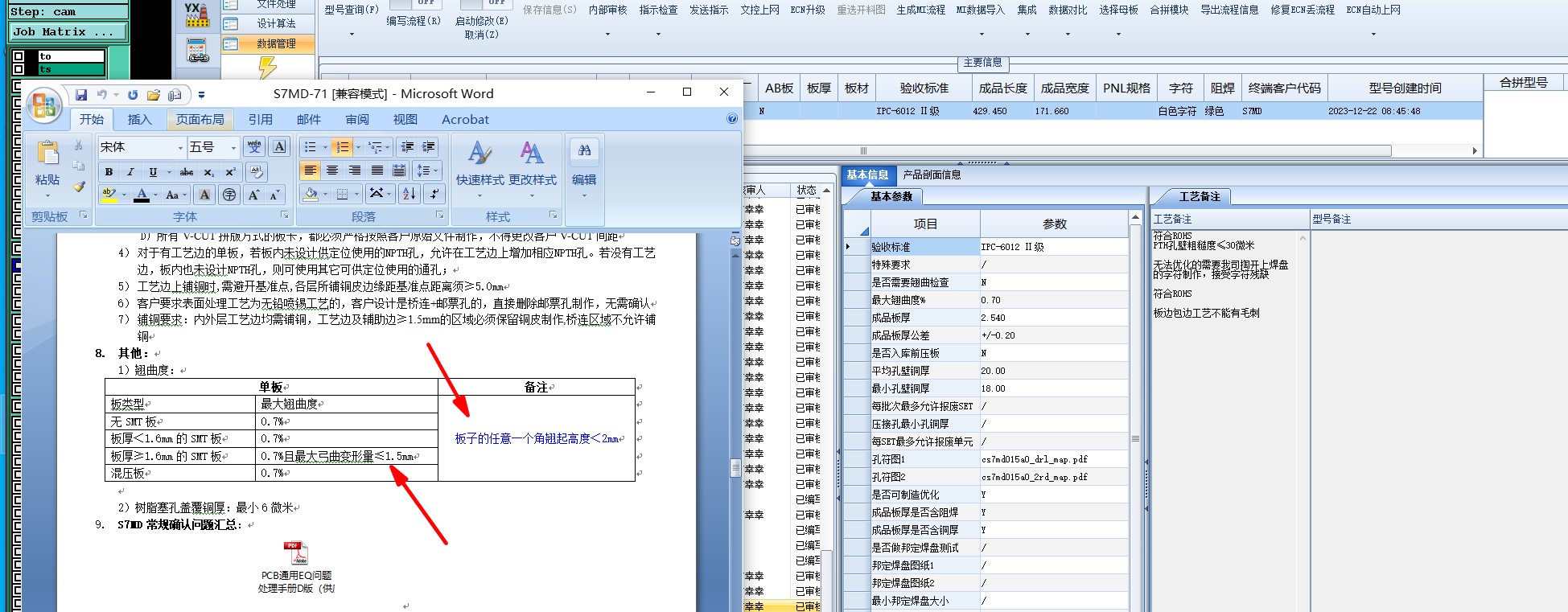This screenshot has height=612, width=1568.
Task: Toggle Italic formatting in Word
Action: [x=130, y=172]
